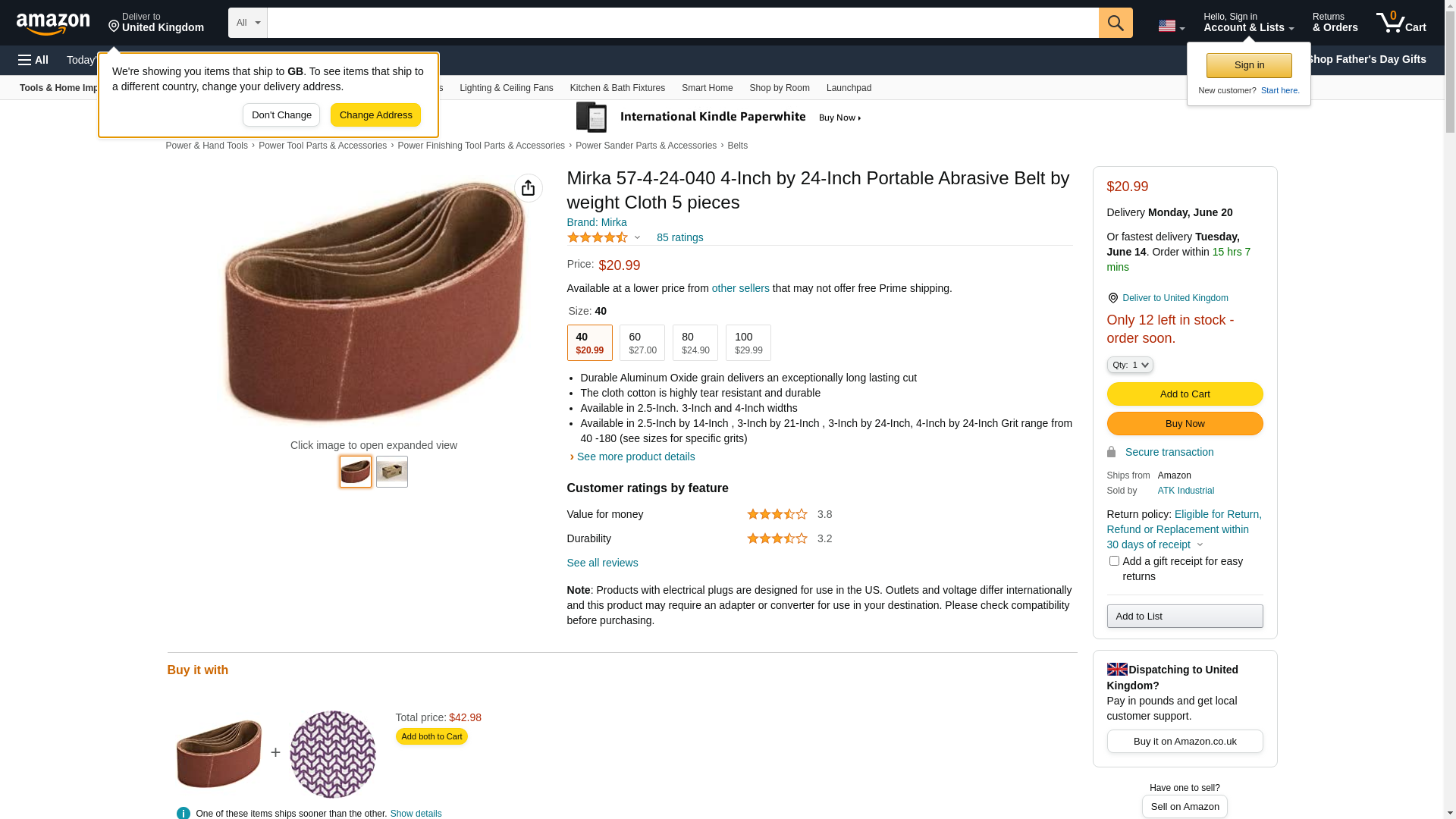Image resolution: width=1456 pixels, height=819 pixels.
Task: Click the Buy Now button
Action: coord(1185,423)
